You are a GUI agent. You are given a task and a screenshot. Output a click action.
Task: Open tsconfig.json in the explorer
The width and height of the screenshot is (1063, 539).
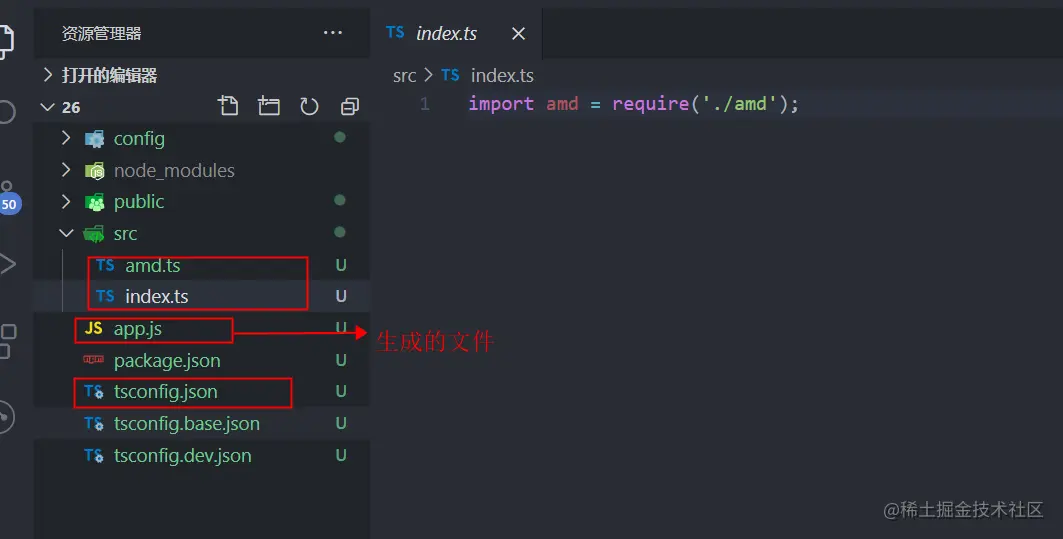(x=165, y=392)
